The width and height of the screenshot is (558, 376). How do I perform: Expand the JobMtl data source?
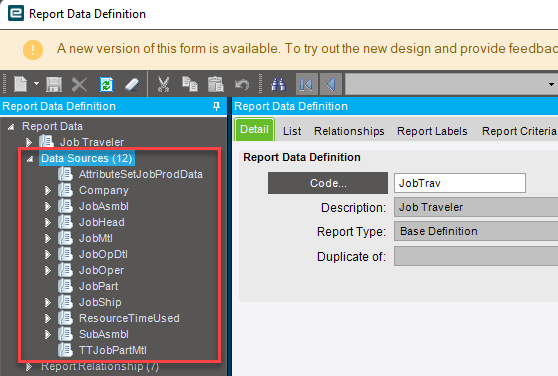pos(48,239)
